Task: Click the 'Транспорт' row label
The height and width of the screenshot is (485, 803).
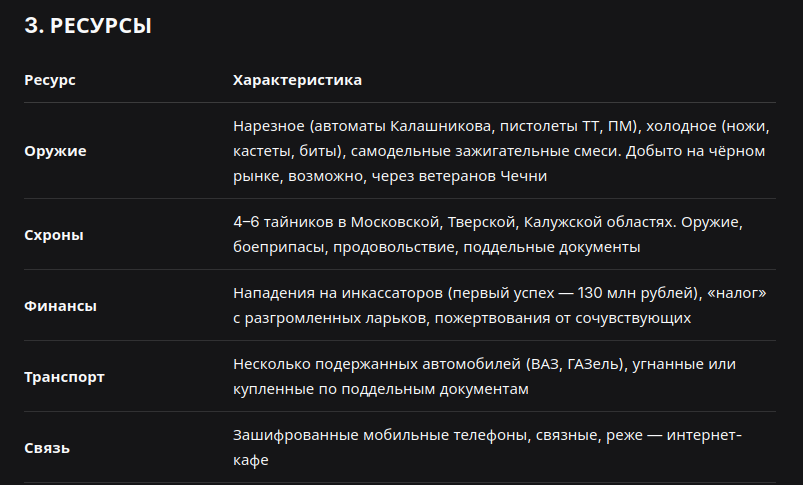Action: 65,377
